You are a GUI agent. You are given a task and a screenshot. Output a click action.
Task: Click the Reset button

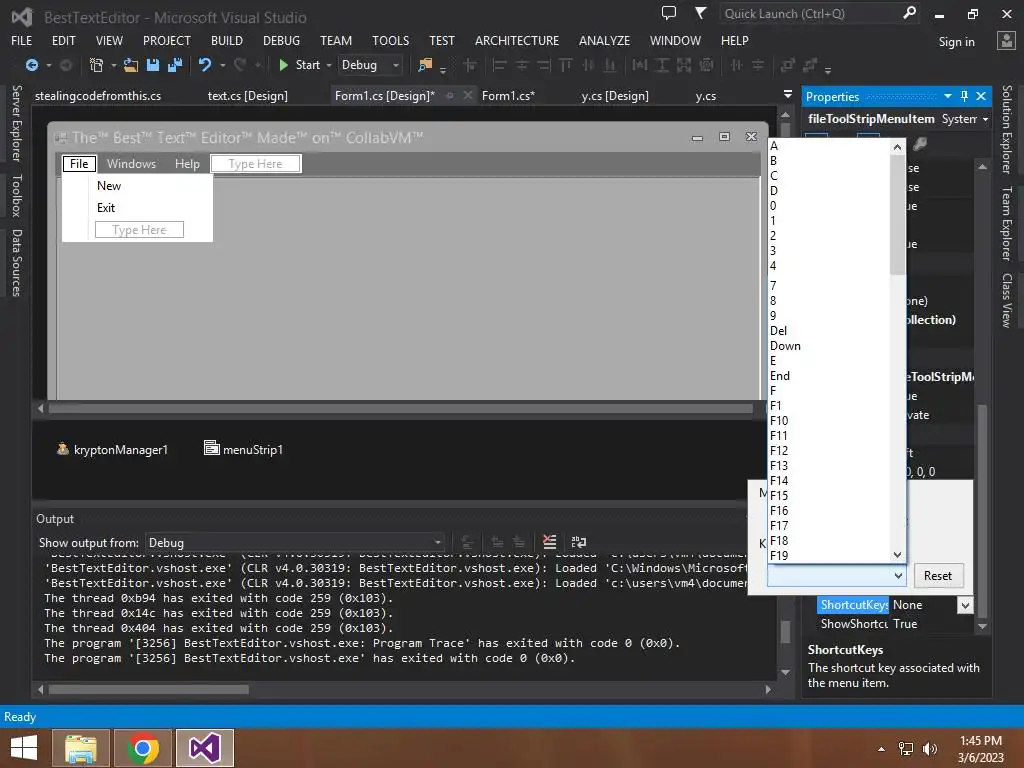(x=938, y=575)
